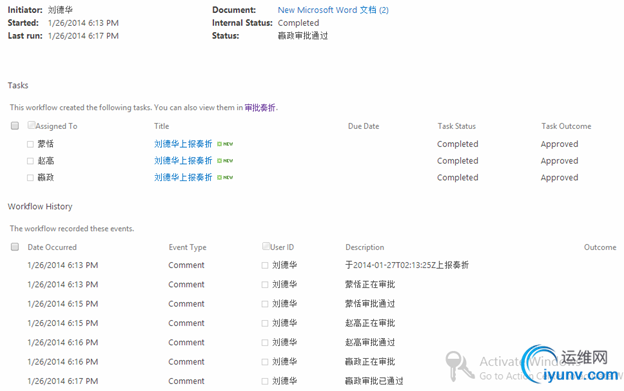Open the 嬴政 row 刘德华上报奏折 task
Screen dimensions: 624x391
183,177
